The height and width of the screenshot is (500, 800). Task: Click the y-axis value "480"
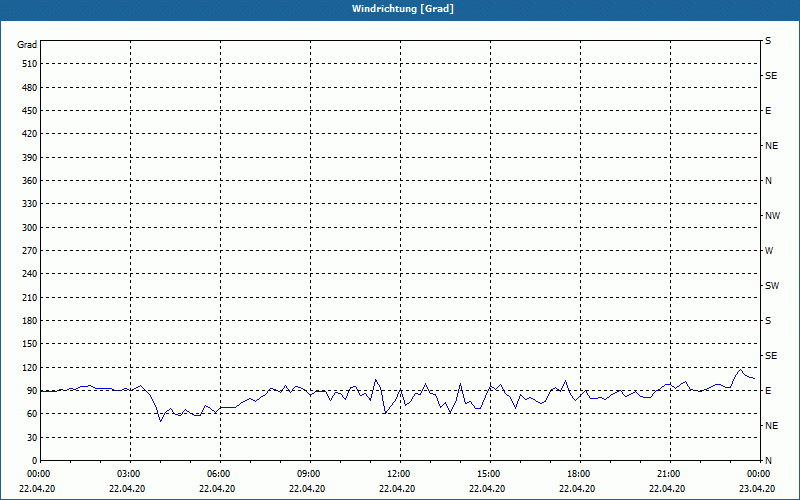coord(30,88)
